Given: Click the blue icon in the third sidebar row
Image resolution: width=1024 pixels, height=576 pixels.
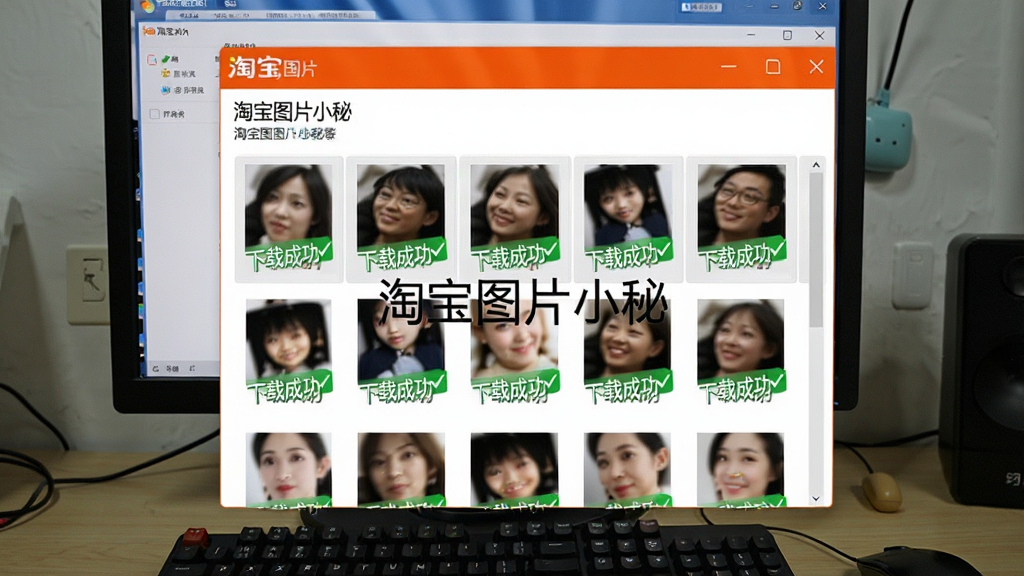Looking at the screenshot, I should click(x=166, y=90).
